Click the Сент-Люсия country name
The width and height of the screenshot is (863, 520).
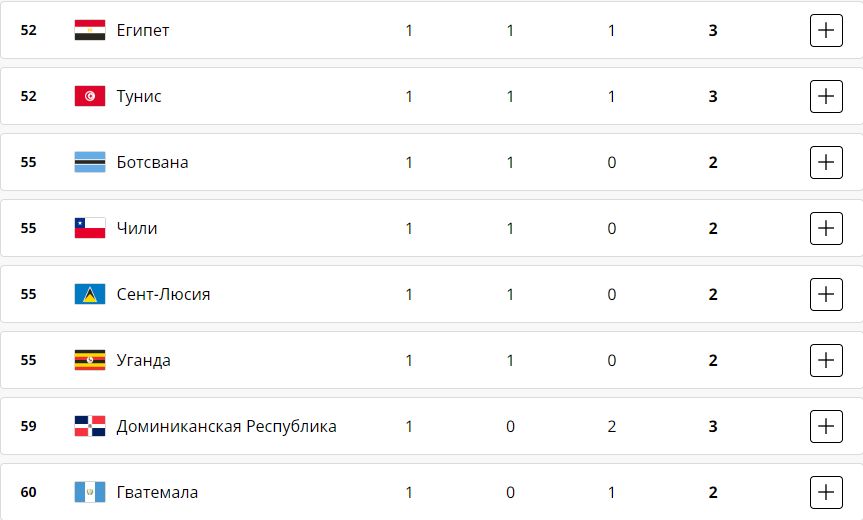tap(163, 294)
